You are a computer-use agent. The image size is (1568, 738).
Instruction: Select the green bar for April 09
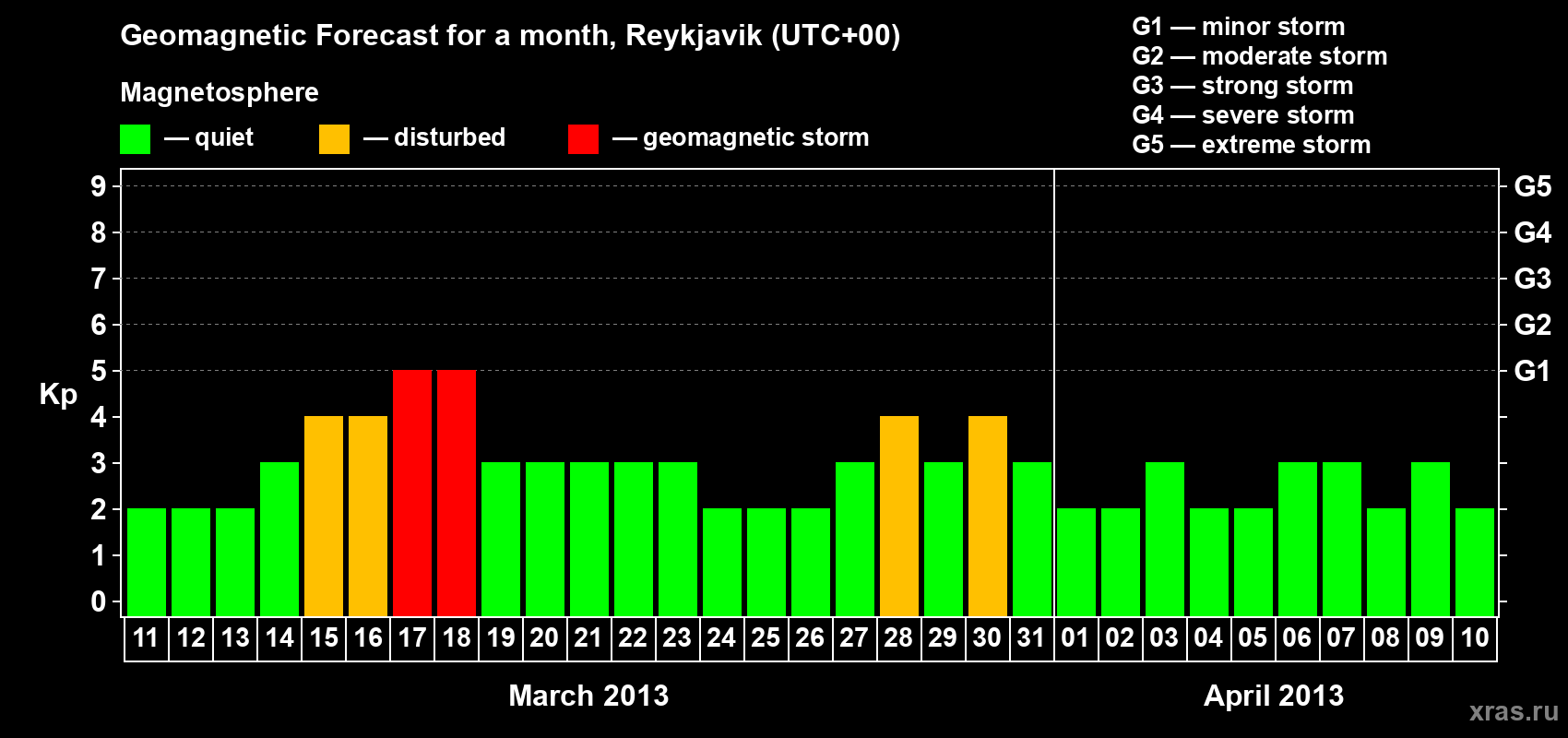(x=1431, y=539)
